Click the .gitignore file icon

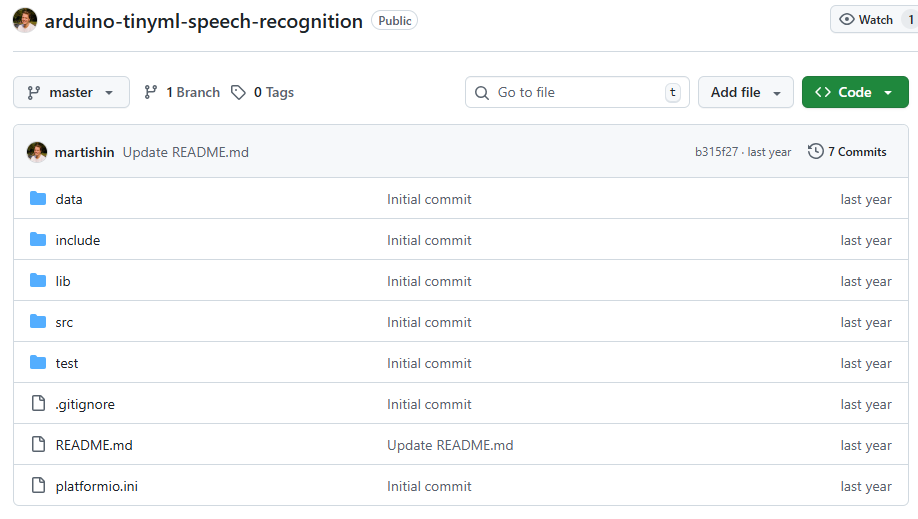[x=38, y=404]
